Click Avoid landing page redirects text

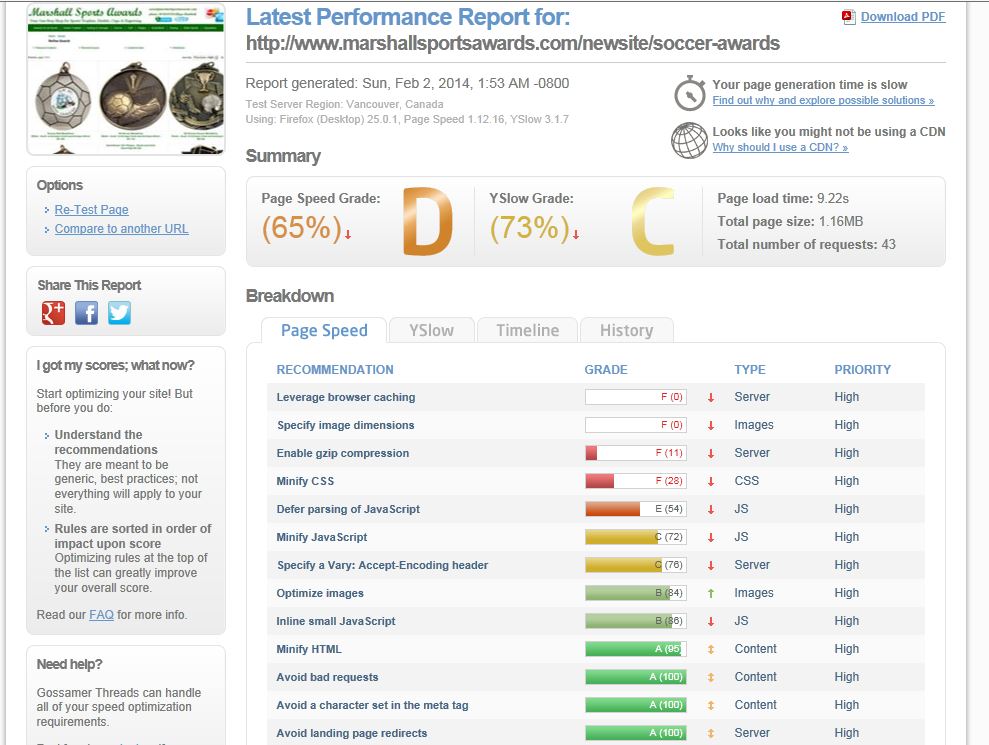pyautogui.click(x=351, y=733)
